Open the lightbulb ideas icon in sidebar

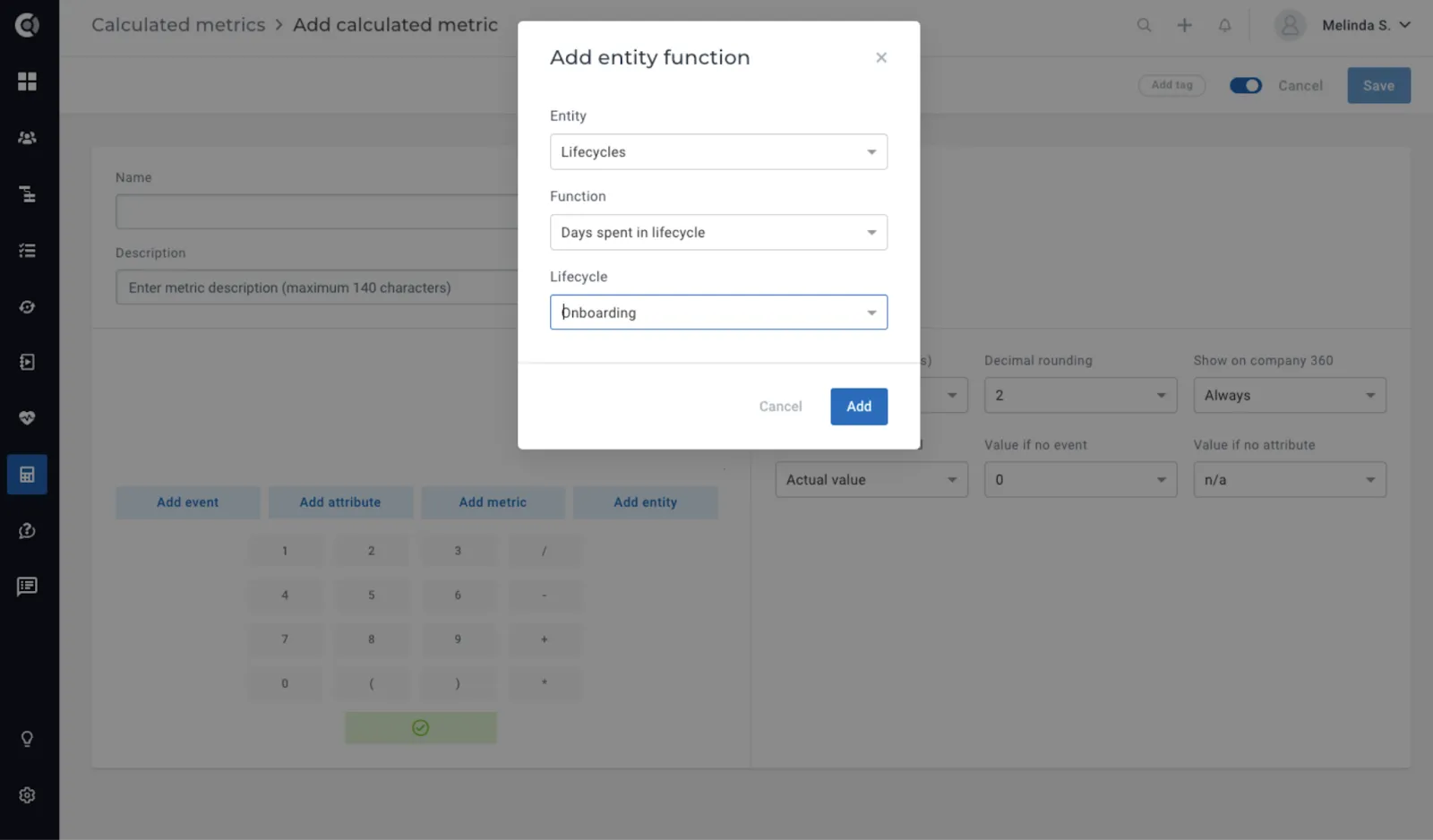point(27,739)
